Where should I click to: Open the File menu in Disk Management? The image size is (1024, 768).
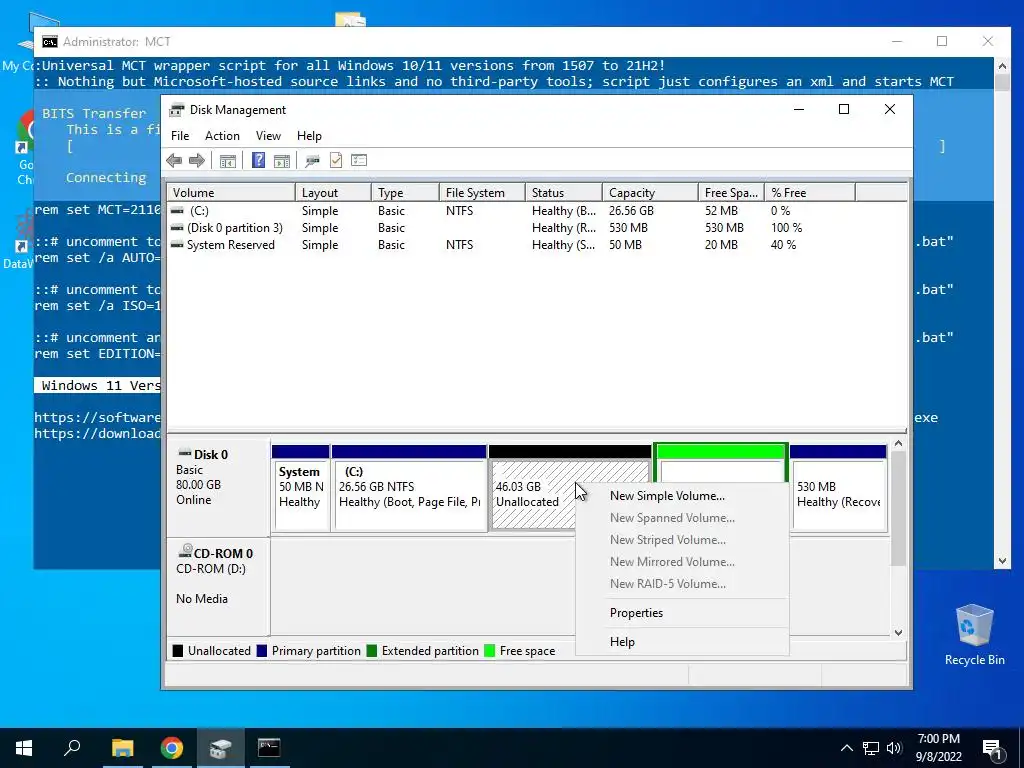[180, 136]
